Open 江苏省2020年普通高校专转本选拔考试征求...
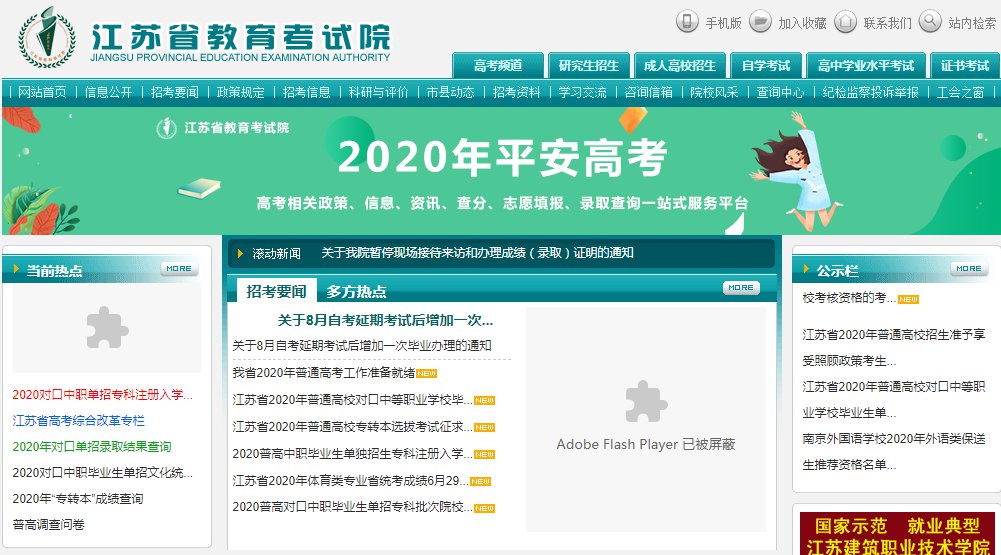The width and height of the screenshot is (1001, 555). pyautogui.click(x=352, y=427)
